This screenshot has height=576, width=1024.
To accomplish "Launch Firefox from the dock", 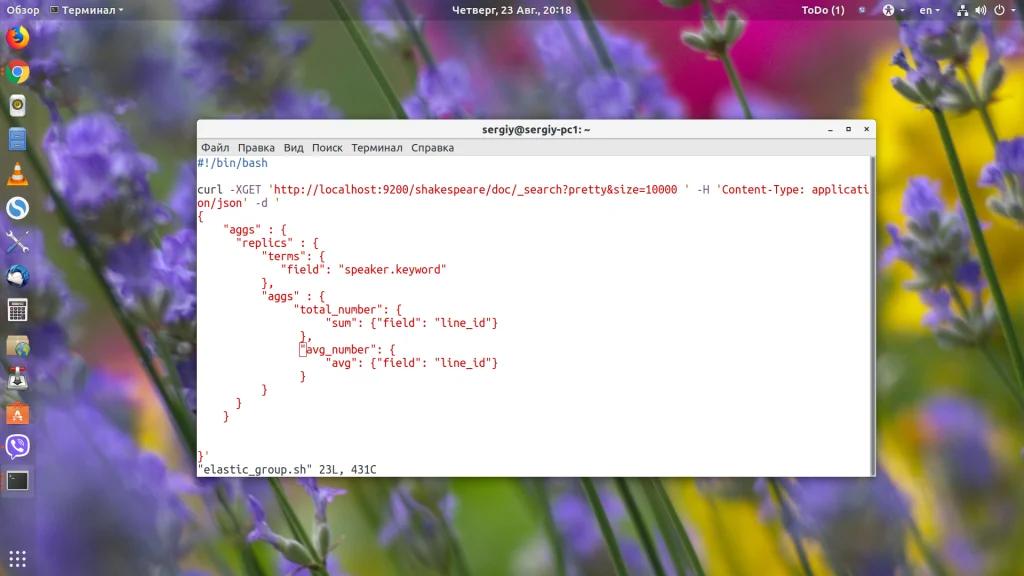I will 18,37.
